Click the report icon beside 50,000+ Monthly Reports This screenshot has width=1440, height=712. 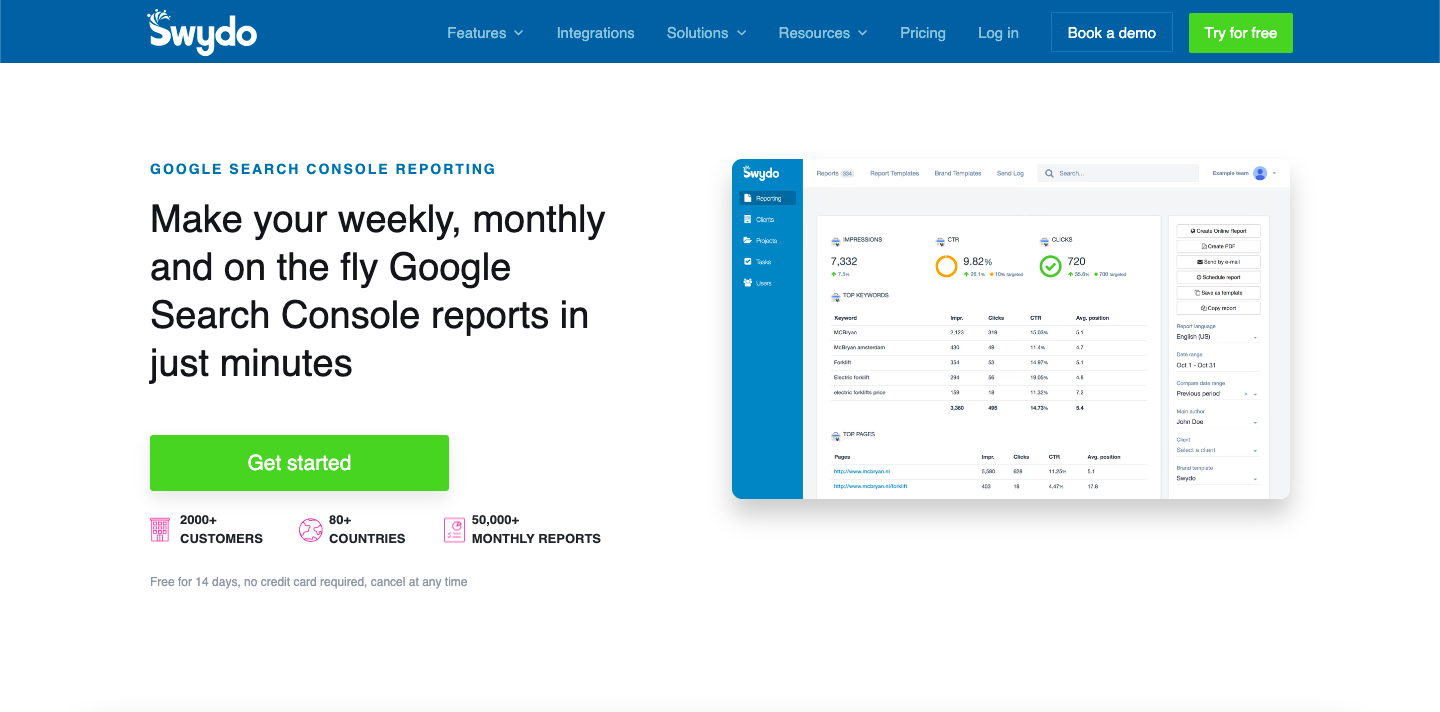tap(454, 530)
